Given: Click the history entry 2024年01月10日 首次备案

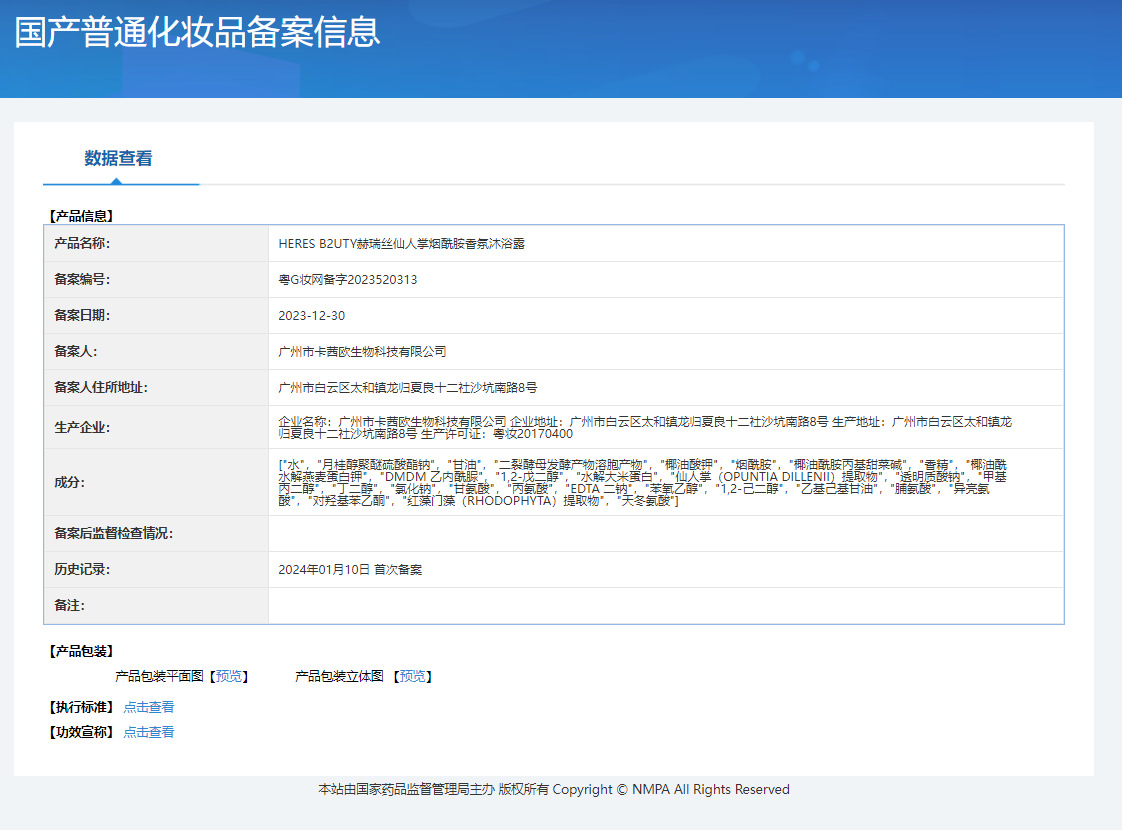Looking at the screenshot, I should pos(350,570).
